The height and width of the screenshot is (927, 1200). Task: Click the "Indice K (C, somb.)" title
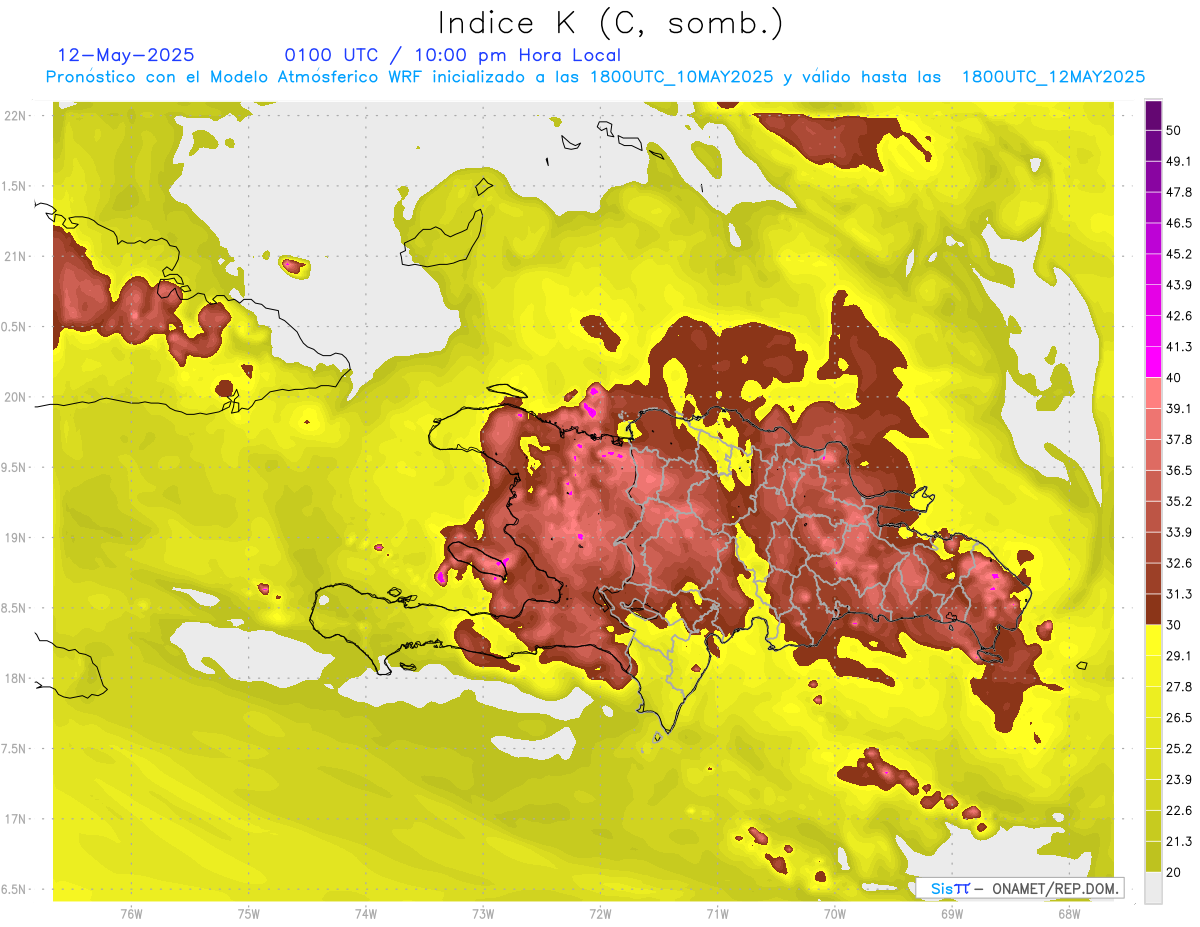[x=611, y=23]
